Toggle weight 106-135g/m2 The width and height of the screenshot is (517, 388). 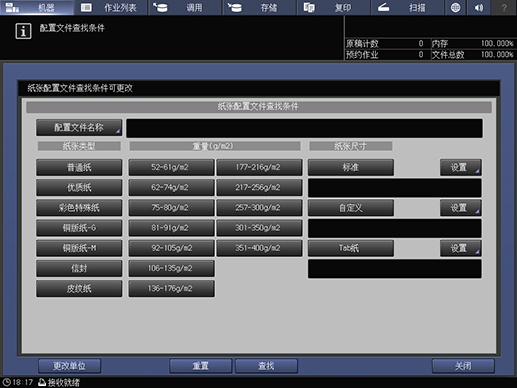pyautogui.click(x=171, y=268)
